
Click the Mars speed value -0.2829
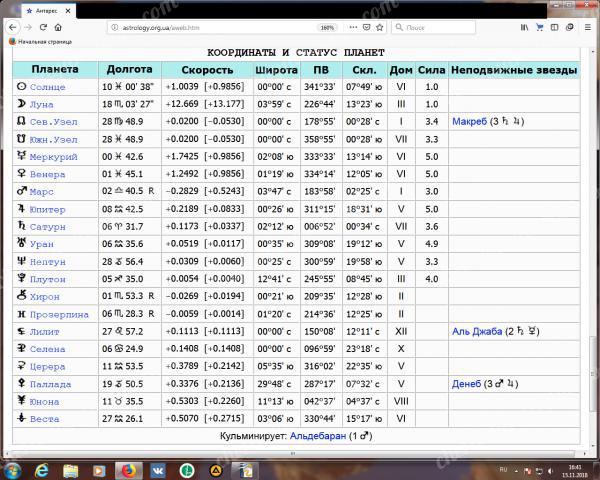182,191
